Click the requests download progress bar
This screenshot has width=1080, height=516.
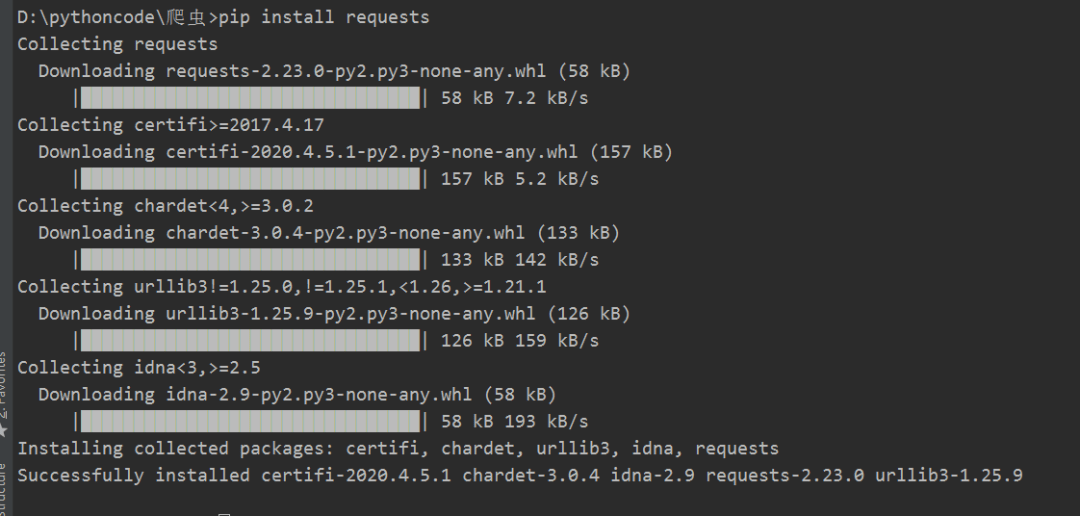coord(250,98)
